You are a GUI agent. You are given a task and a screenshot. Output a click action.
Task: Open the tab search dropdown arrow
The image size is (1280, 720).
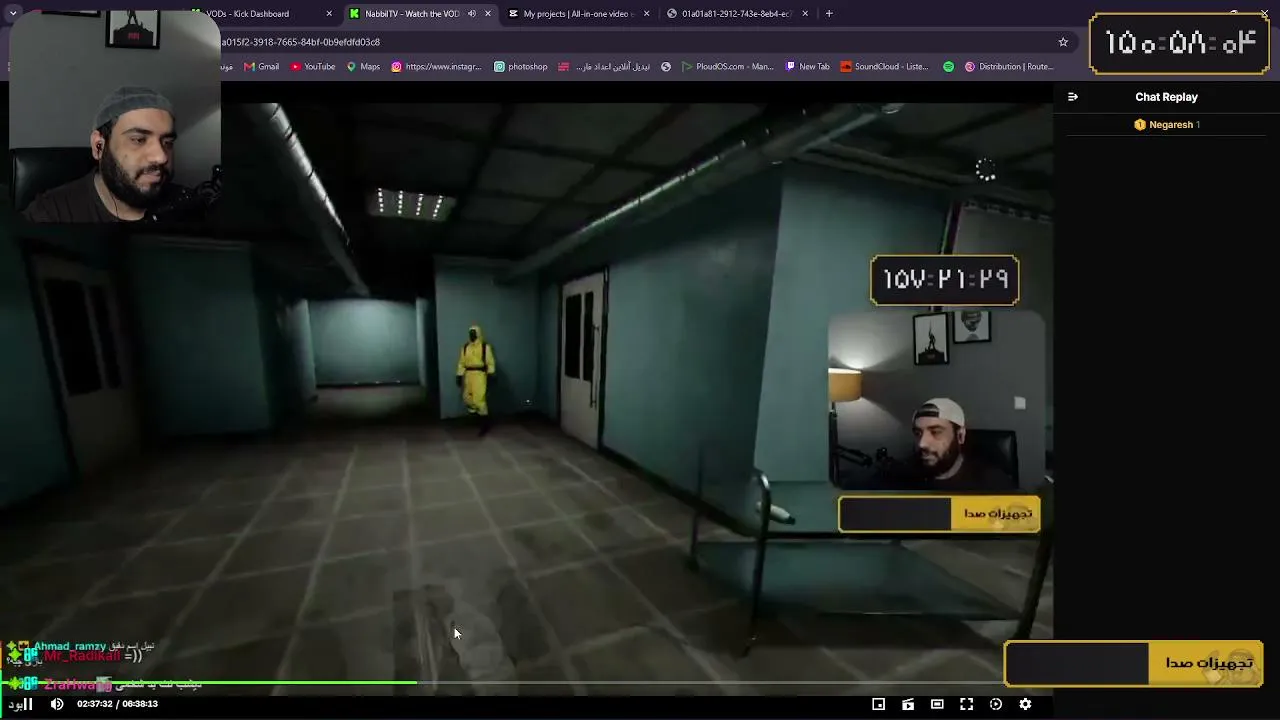tap(13, 14)
